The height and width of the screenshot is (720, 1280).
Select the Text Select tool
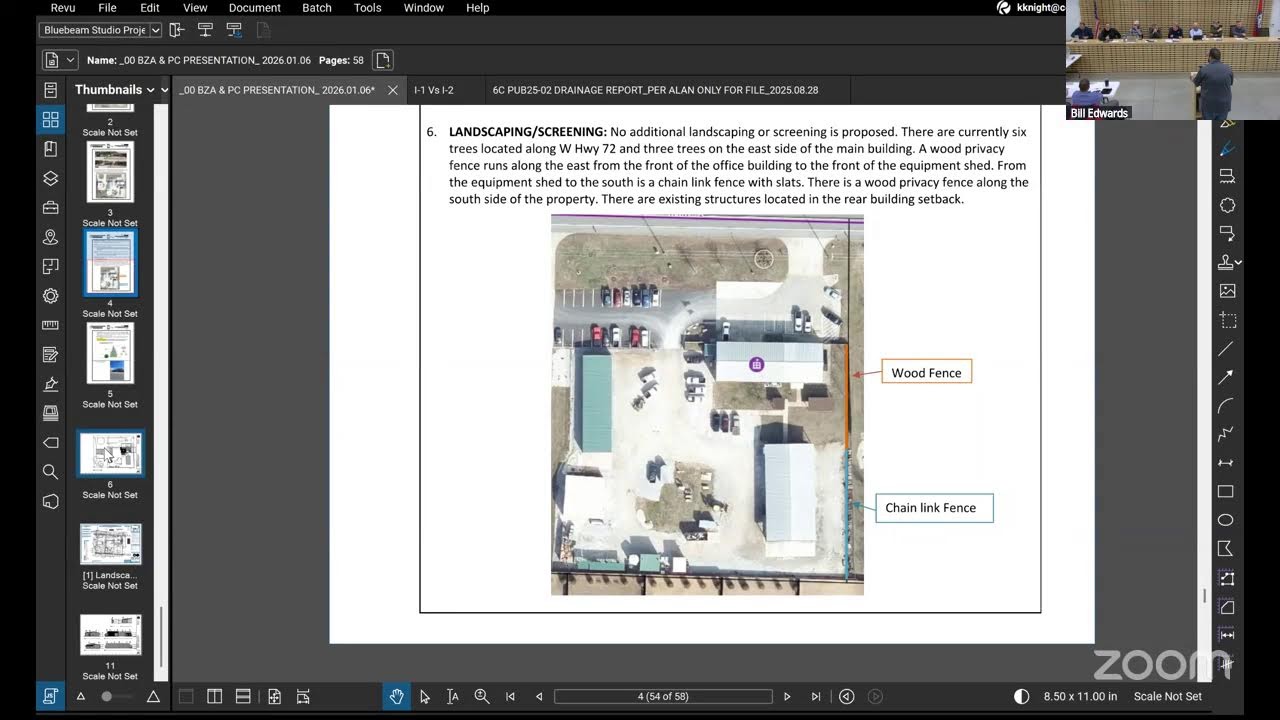(452, 696)
